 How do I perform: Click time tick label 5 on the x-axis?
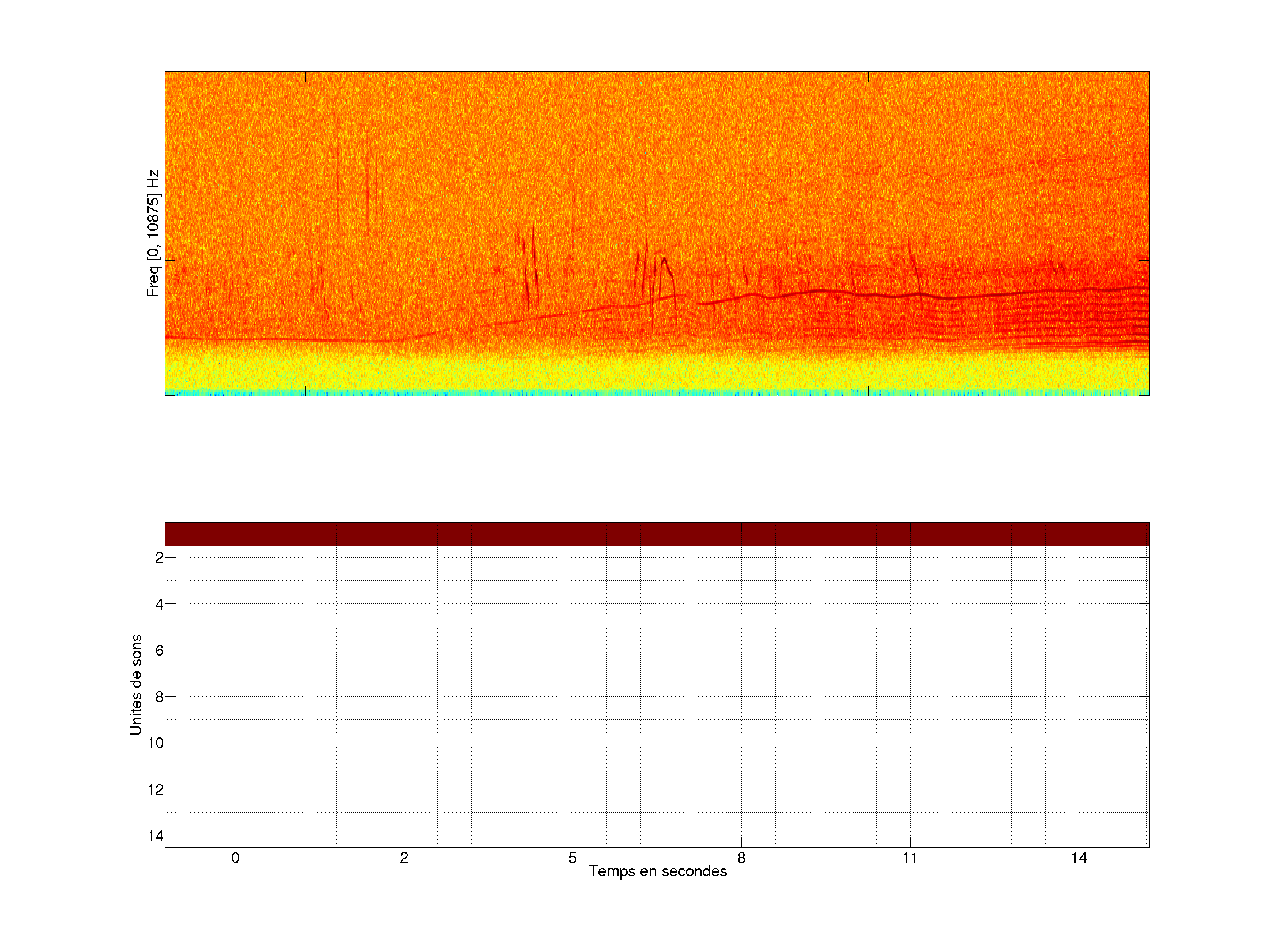tap(572, 858)
